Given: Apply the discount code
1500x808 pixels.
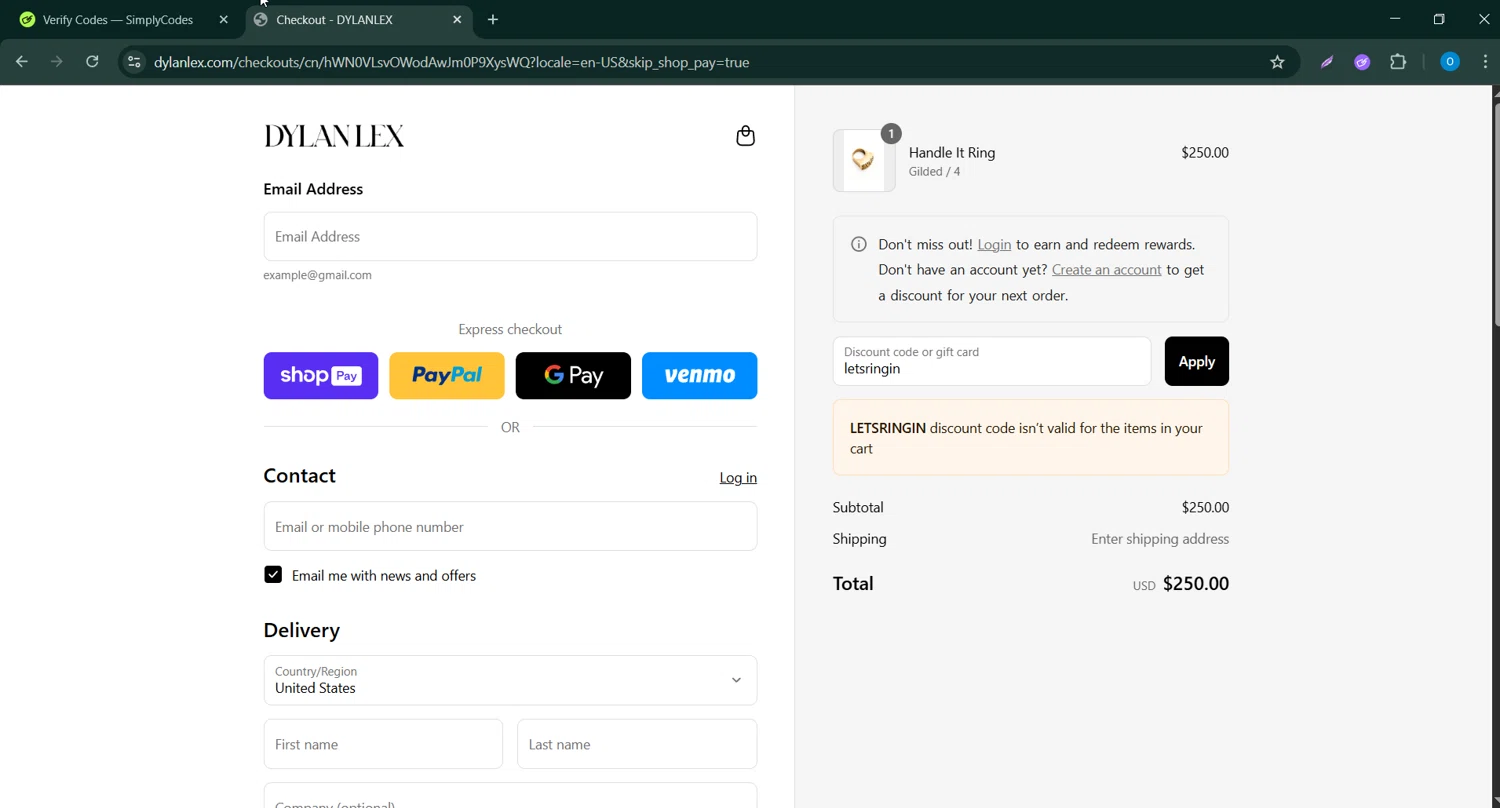Looking at the screenshot, I should 1196,361.
